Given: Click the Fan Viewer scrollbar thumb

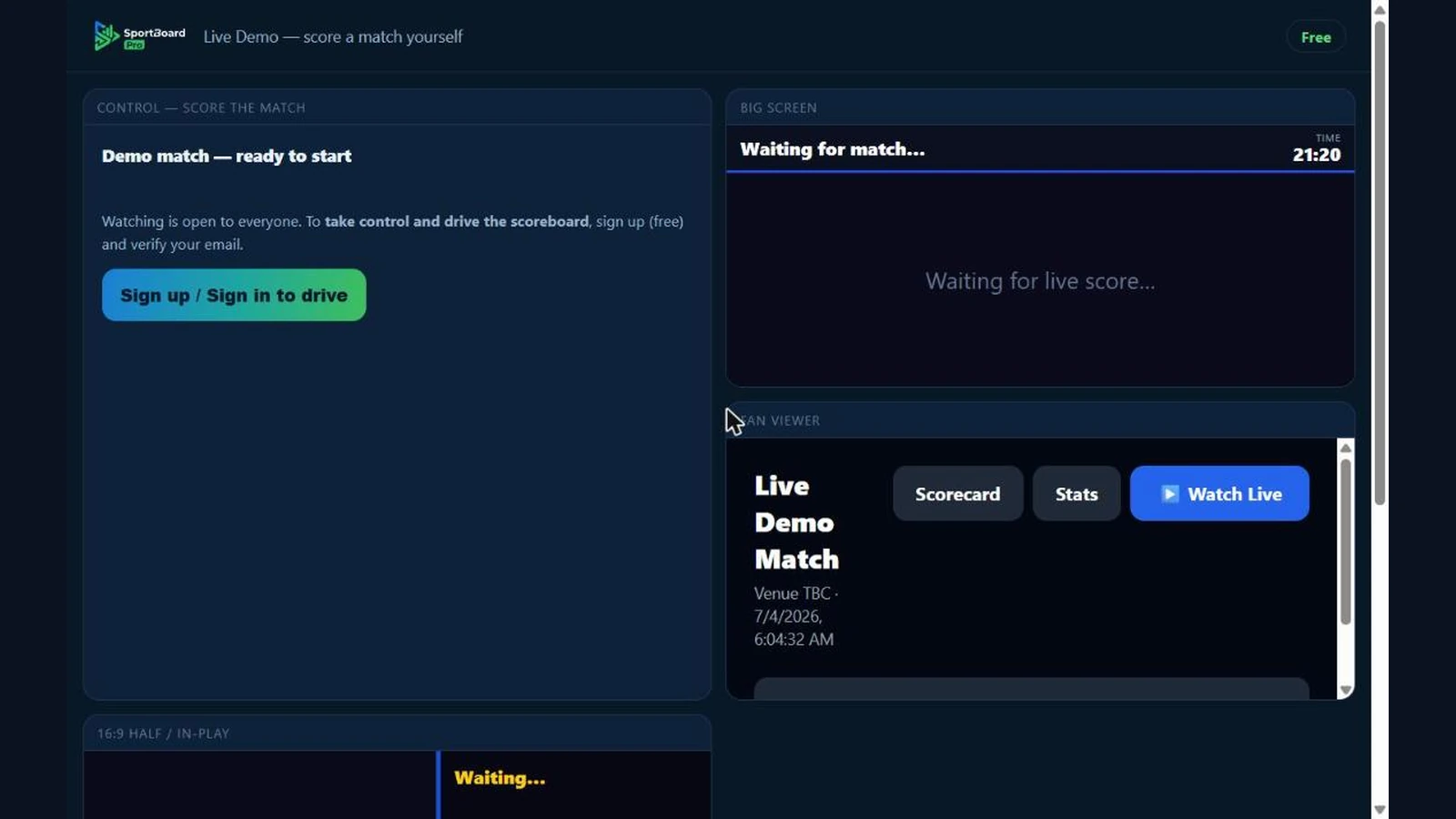Looking at the screenshot, I should [x=1345, y=541].
